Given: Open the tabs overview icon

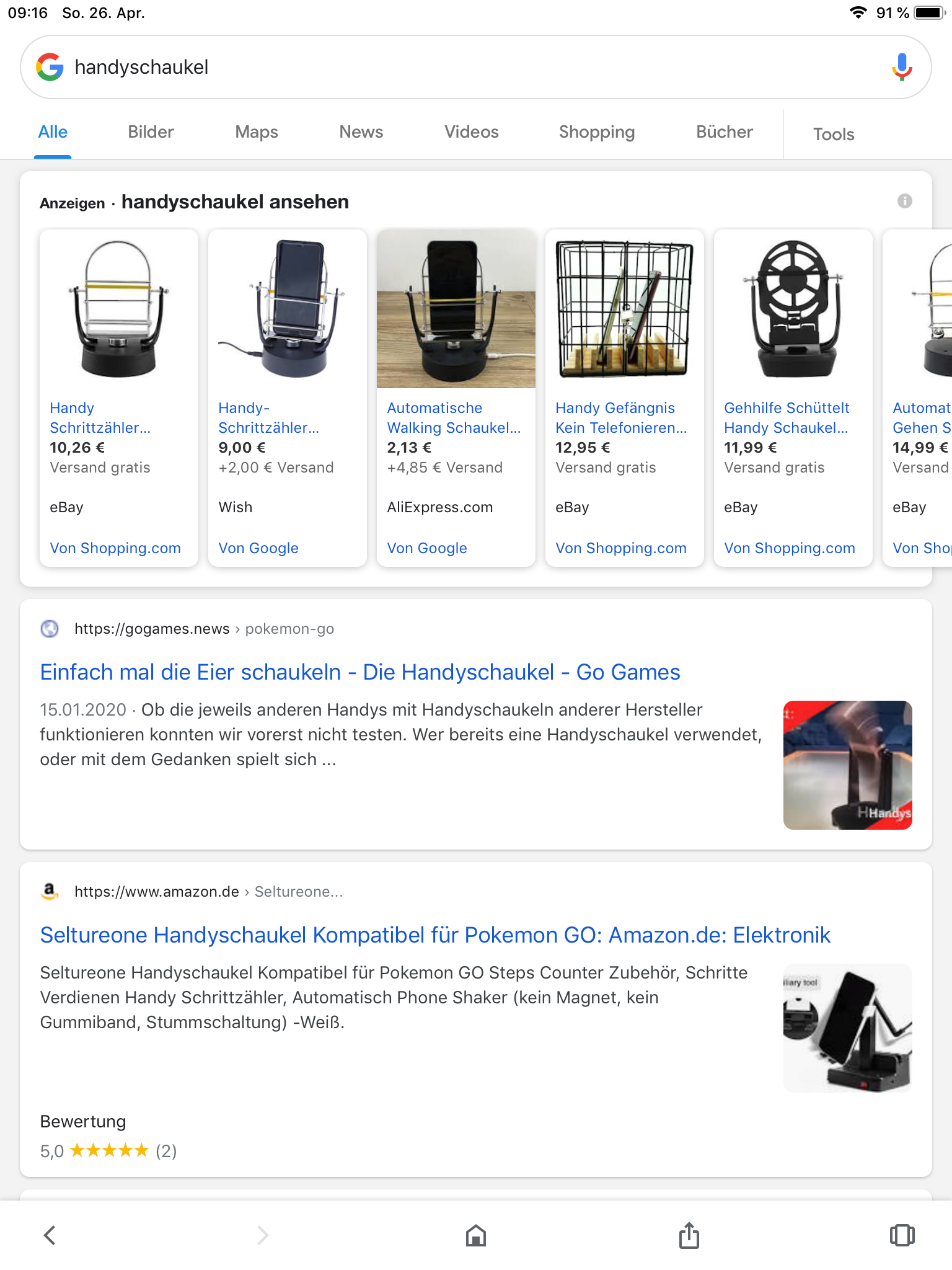Looking at the screenshot, I should (x=902, y=1235).
